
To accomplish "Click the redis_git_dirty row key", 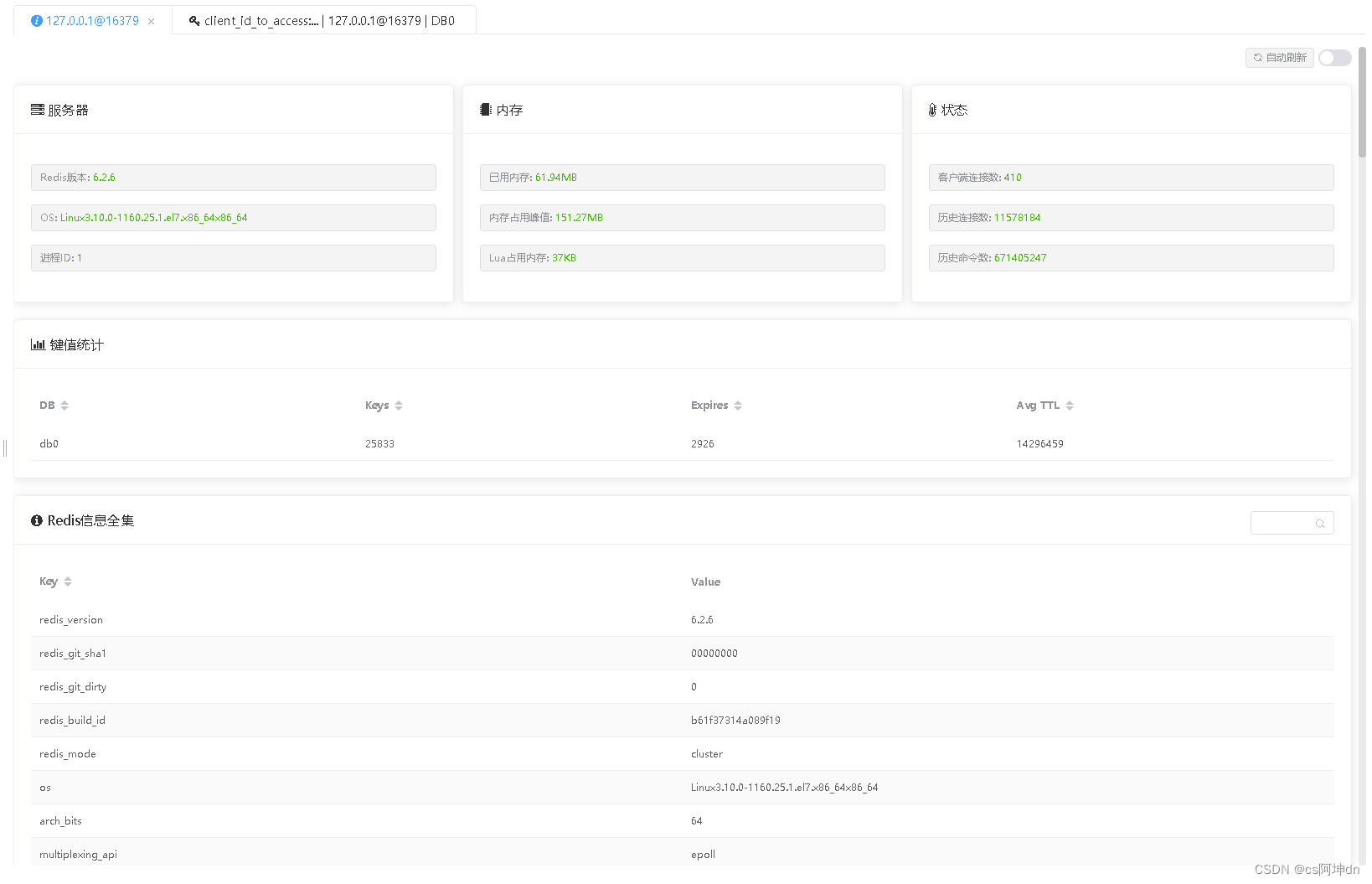I will pyautogui.click(x=73, y=687).
